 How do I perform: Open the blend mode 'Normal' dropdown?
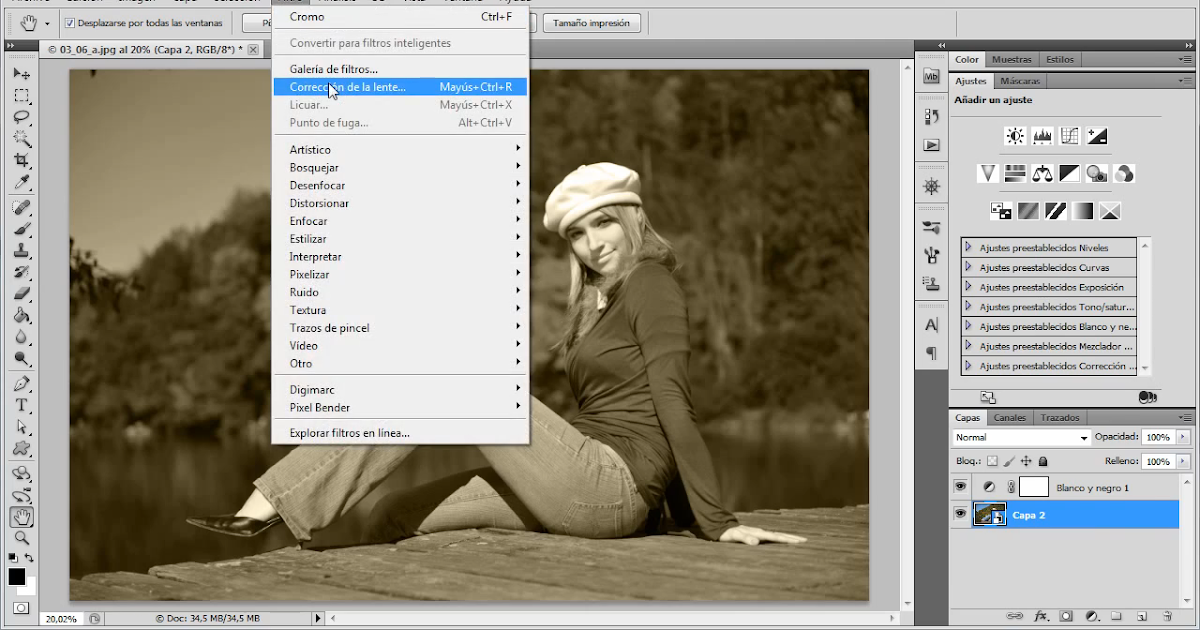click(1021, 438)
